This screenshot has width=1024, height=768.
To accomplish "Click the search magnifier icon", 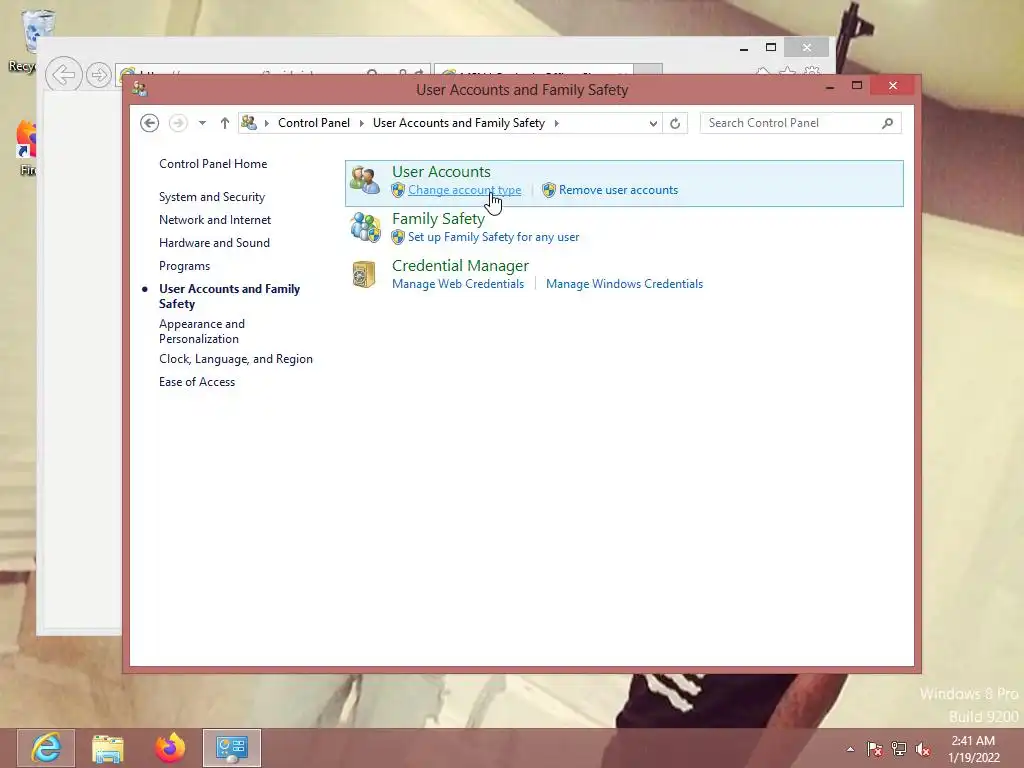I will (887, 123).
